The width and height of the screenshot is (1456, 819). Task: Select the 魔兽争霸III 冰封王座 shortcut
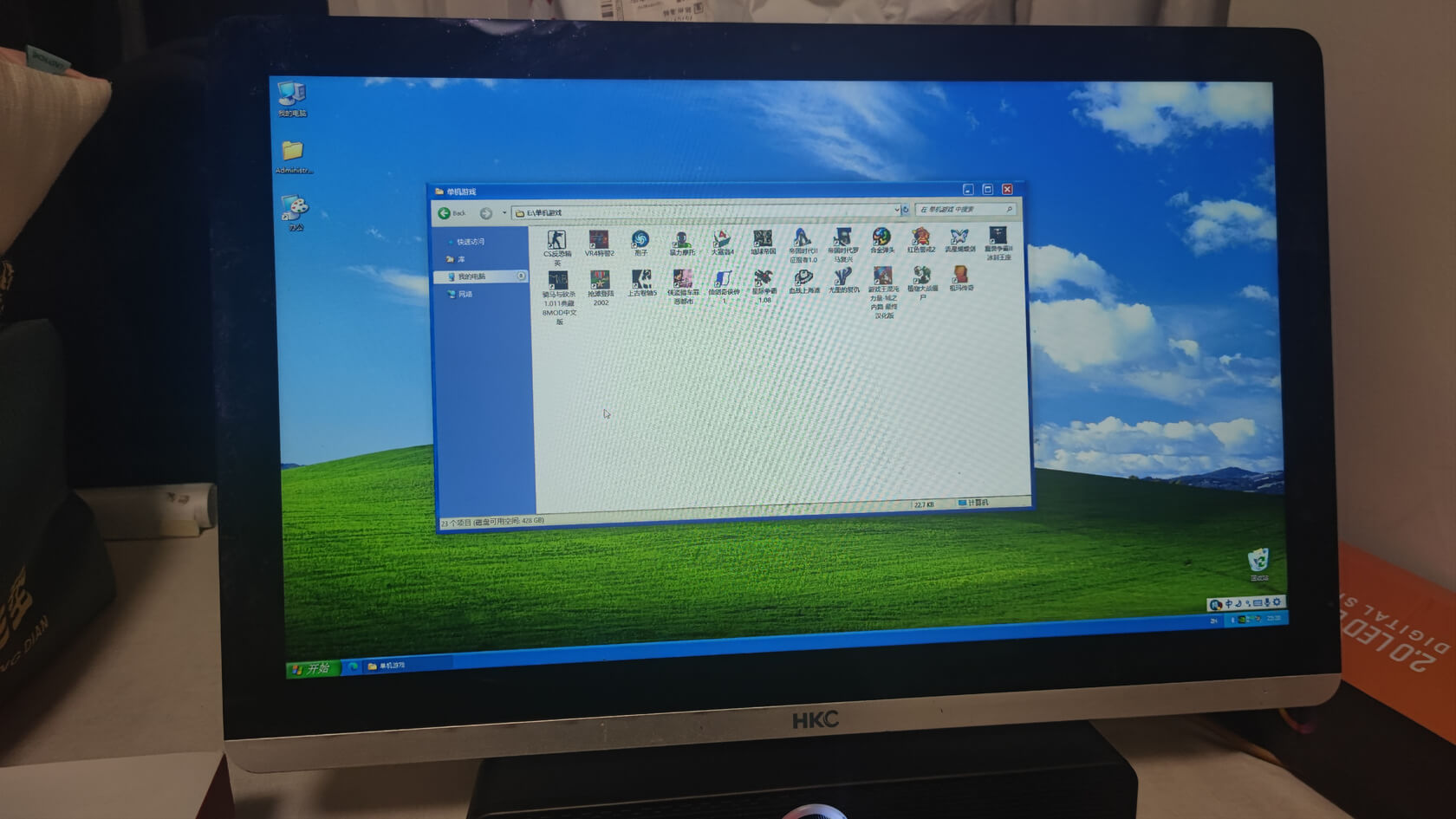998,244
